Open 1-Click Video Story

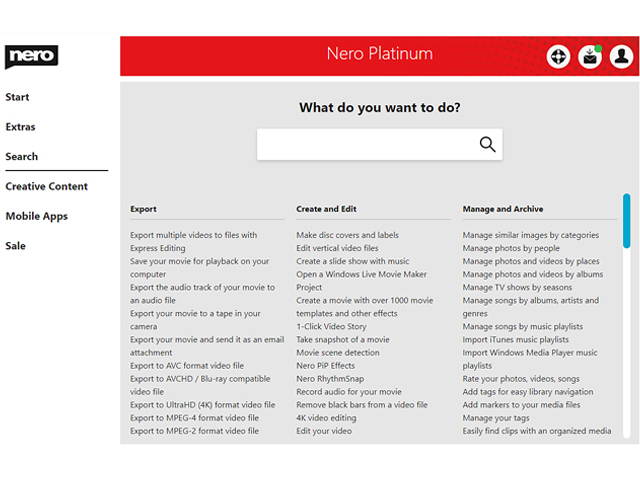pyautogui.click(x=331, y=327)
